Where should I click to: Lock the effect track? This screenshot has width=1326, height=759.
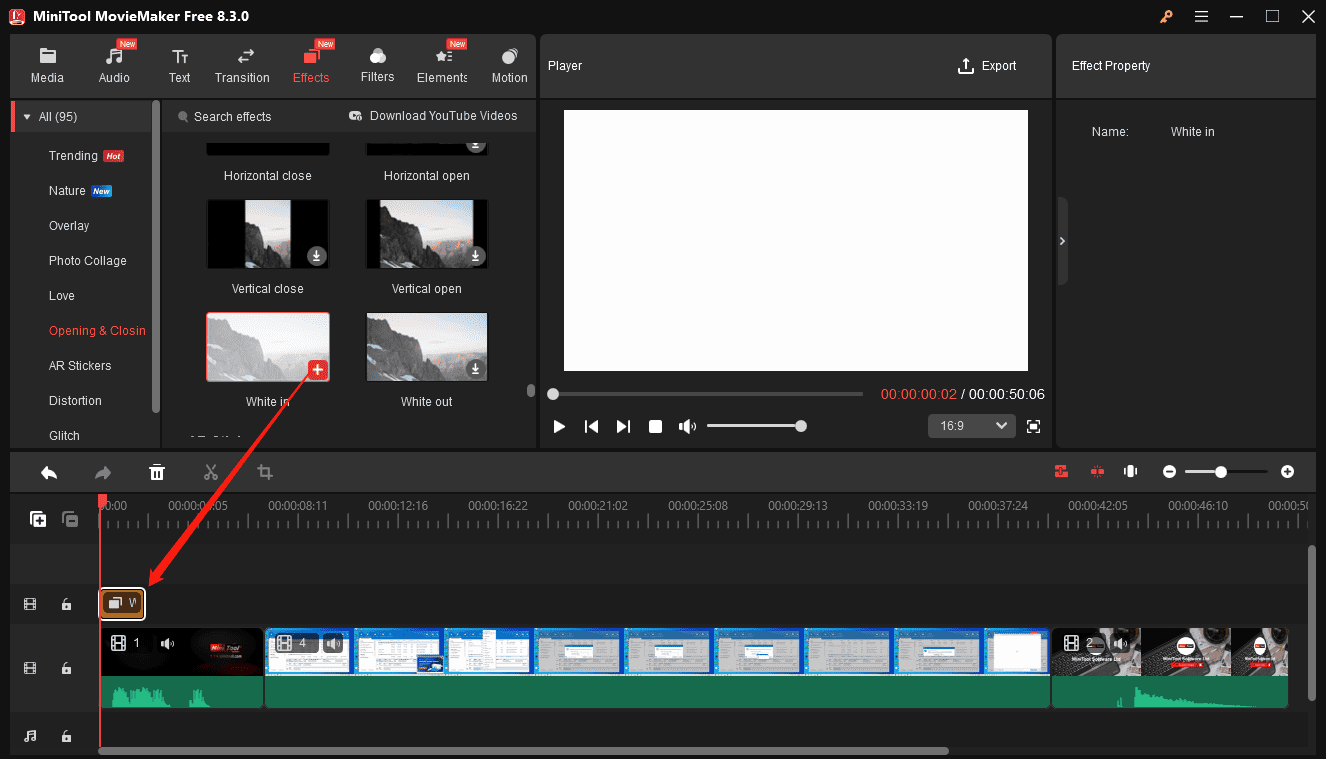coord(66,604)
